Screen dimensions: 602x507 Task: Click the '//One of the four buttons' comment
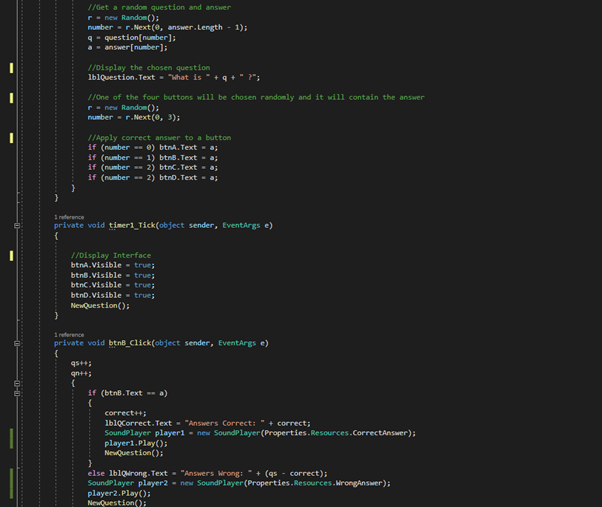pos(256,97)
